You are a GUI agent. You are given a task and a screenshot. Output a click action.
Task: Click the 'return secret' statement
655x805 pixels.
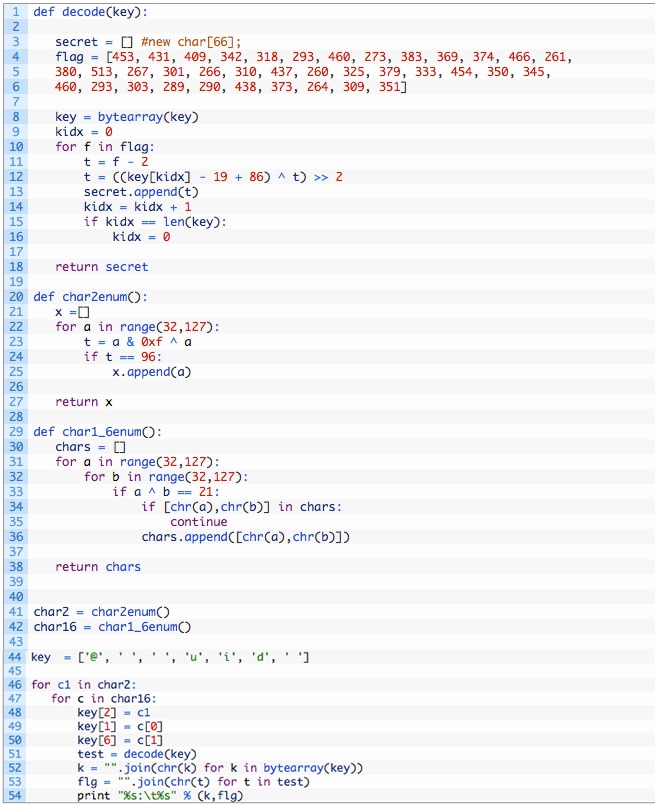102,267
